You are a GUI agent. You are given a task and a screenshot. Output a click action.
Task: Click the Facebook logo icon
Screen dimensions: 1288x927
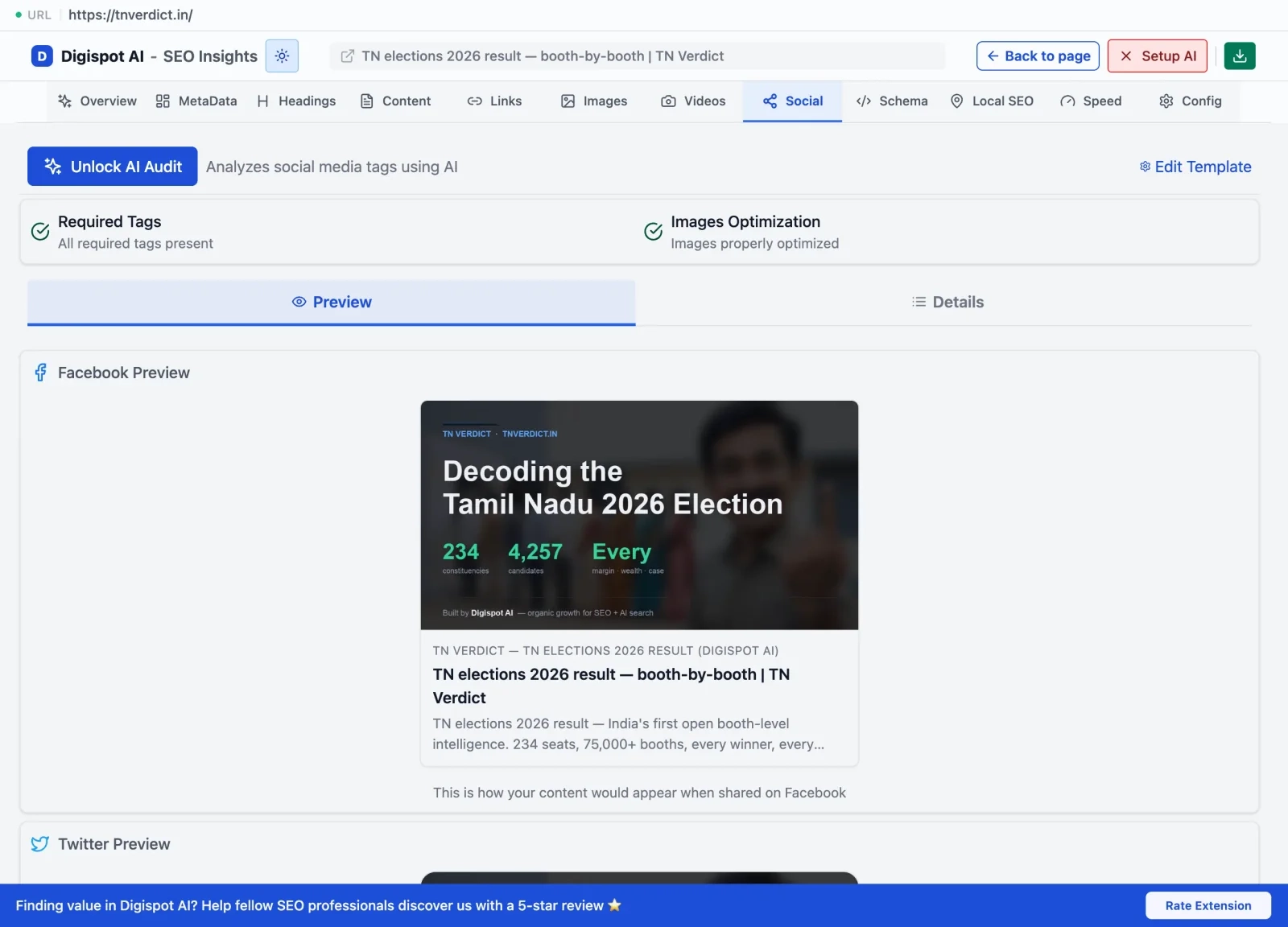pos(40,373)
